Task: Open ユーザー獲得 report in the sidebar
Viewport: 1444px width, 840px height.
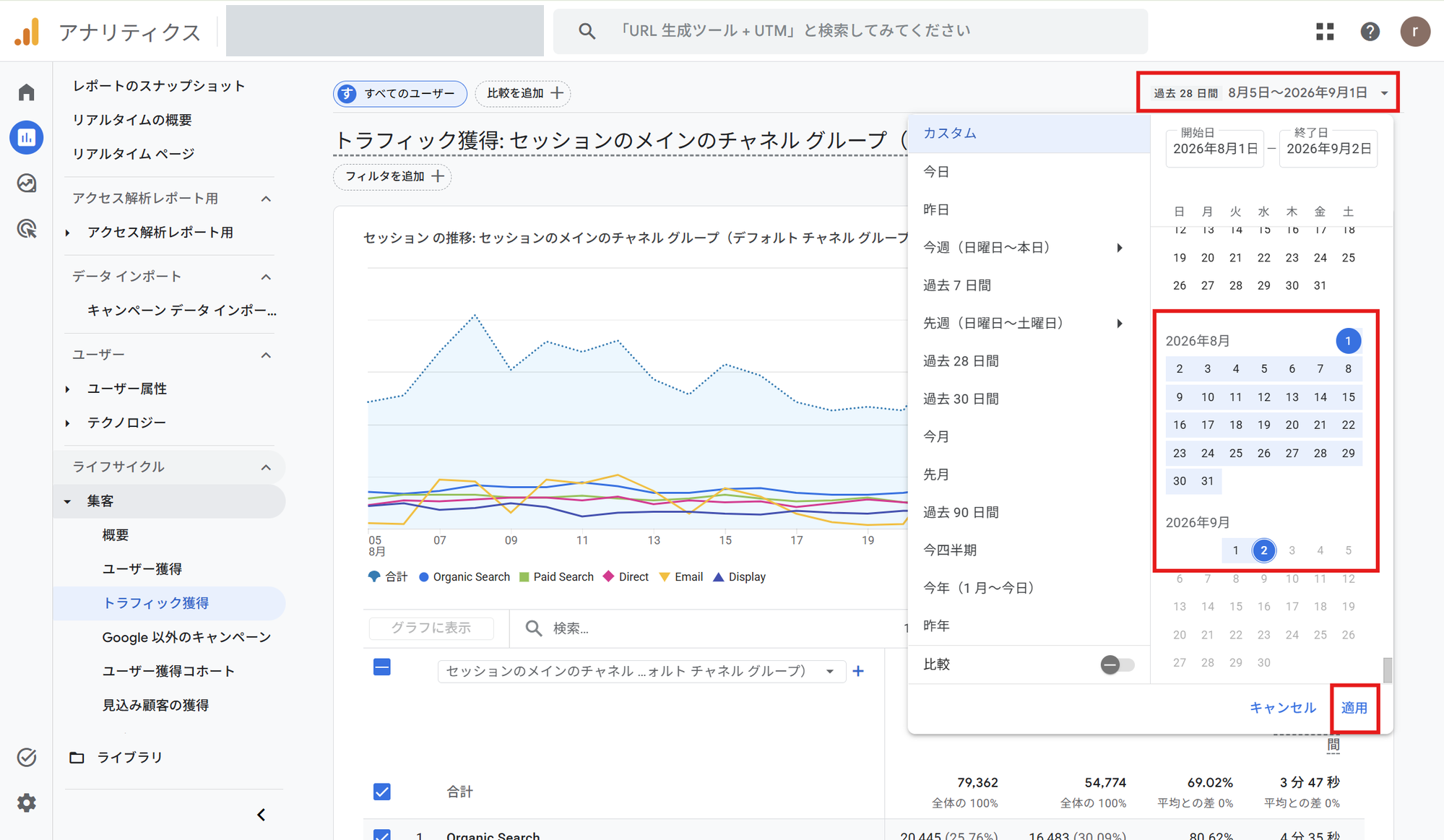Action: [x=142, y=569]
